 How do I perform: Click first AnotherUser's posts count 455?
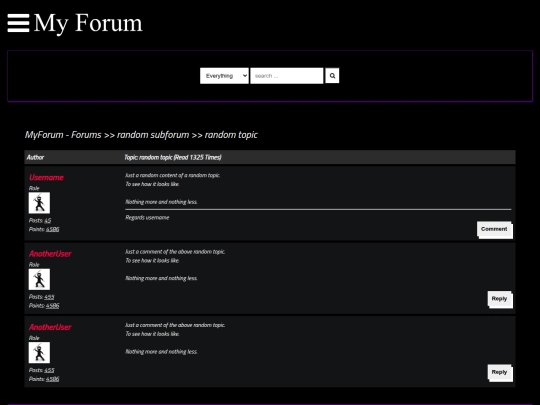tap(49, 297)
